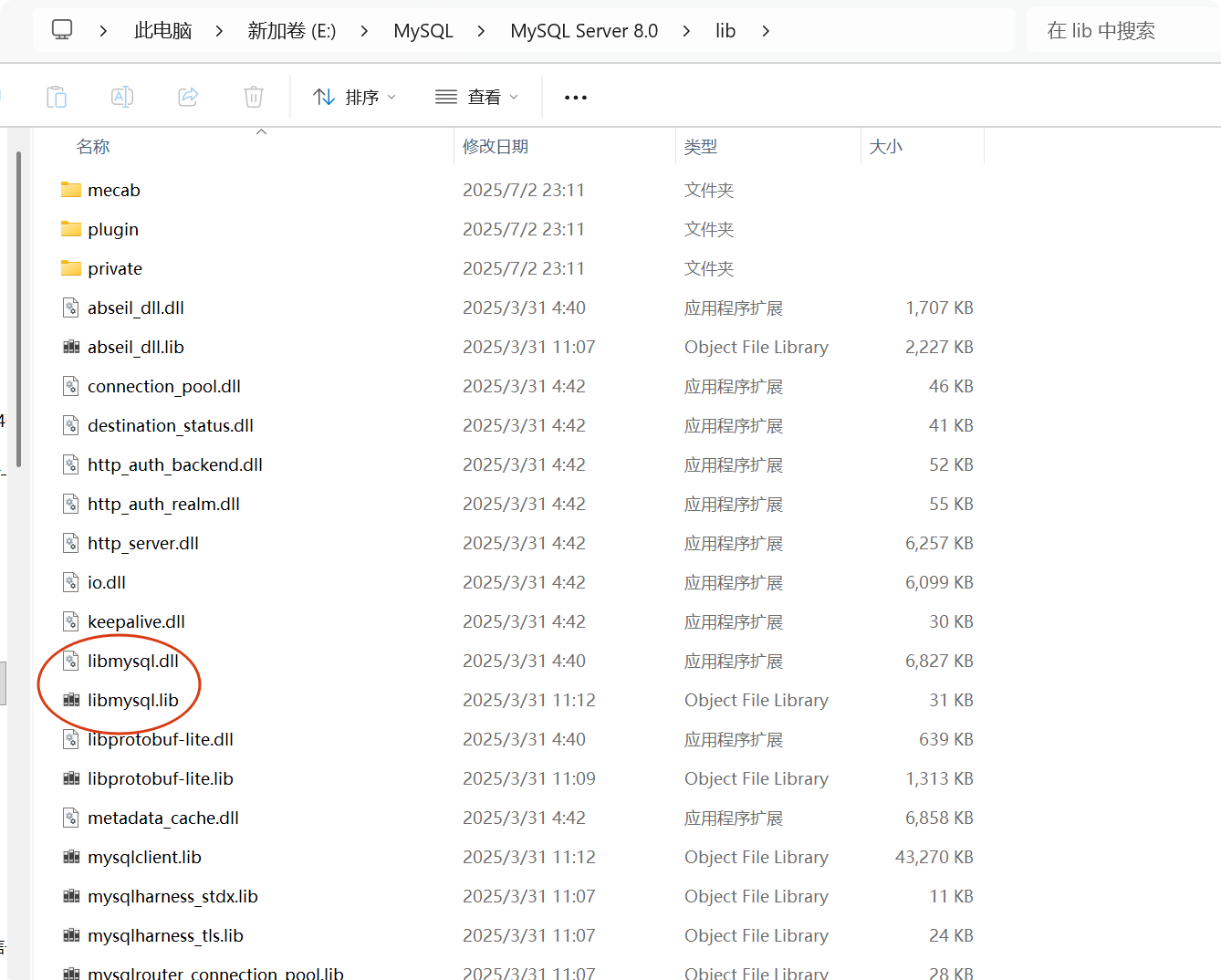Click the Share icon in toolbar
This screenshot has width=1221, height=980.
pyautogui.click(x=188, y=97)
